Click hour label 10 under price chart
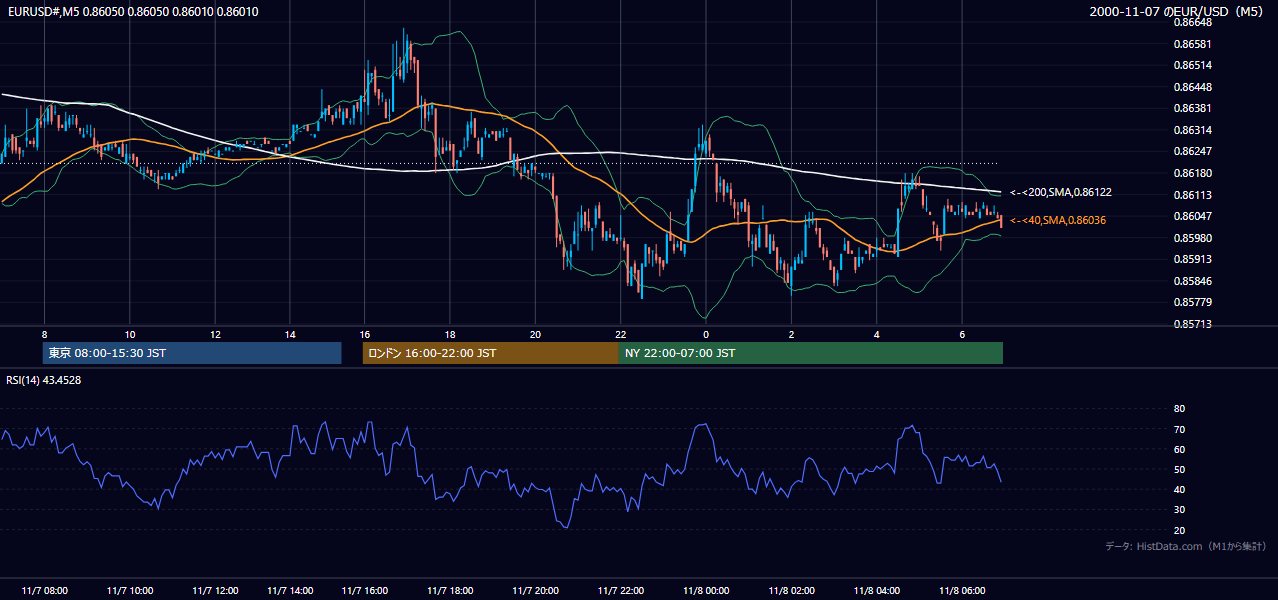 130,334
